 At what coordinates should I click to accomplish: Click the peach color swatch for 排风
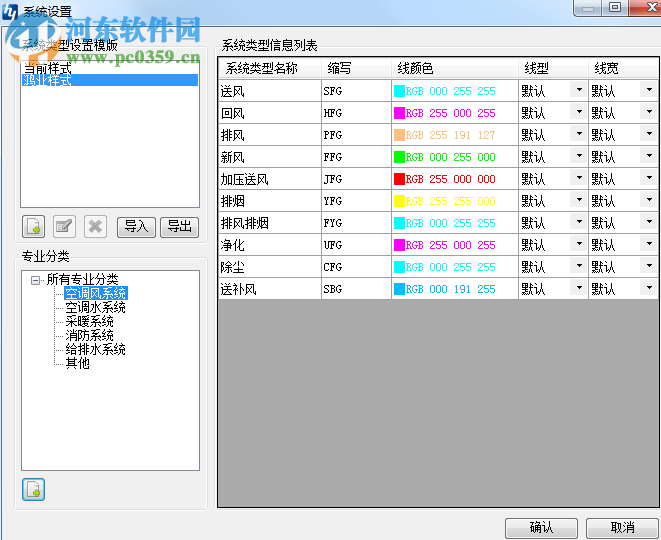399,135
